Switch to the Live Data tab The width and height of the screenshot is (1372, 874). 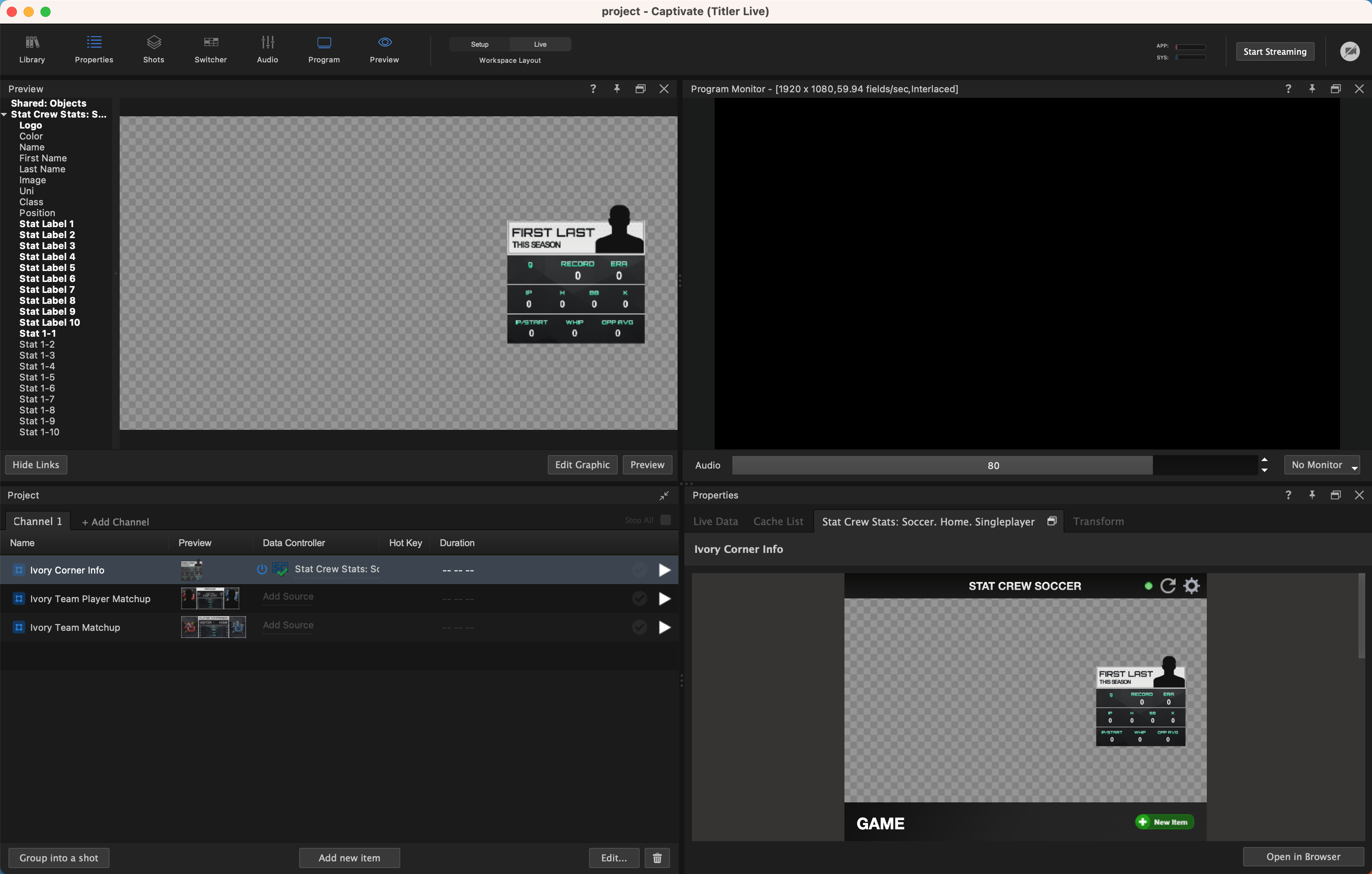pos(715,521)
